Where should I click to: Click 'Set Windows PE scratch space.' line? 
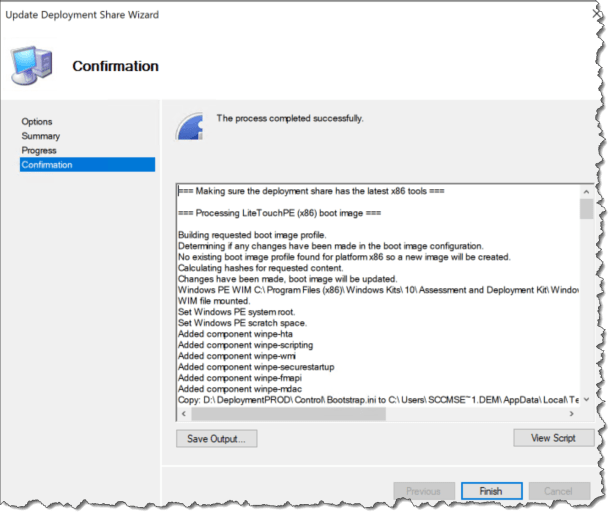[242, 323]
